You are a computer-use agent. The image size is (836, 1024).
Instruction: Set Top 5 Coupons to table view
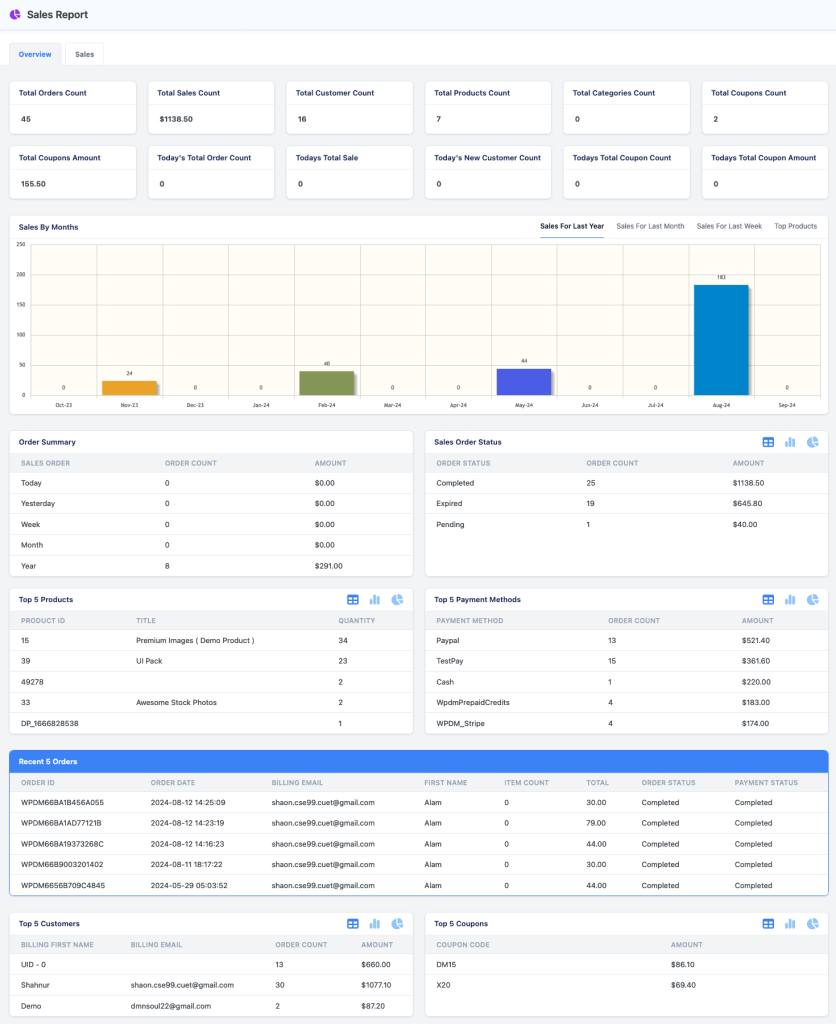(768, 923)
